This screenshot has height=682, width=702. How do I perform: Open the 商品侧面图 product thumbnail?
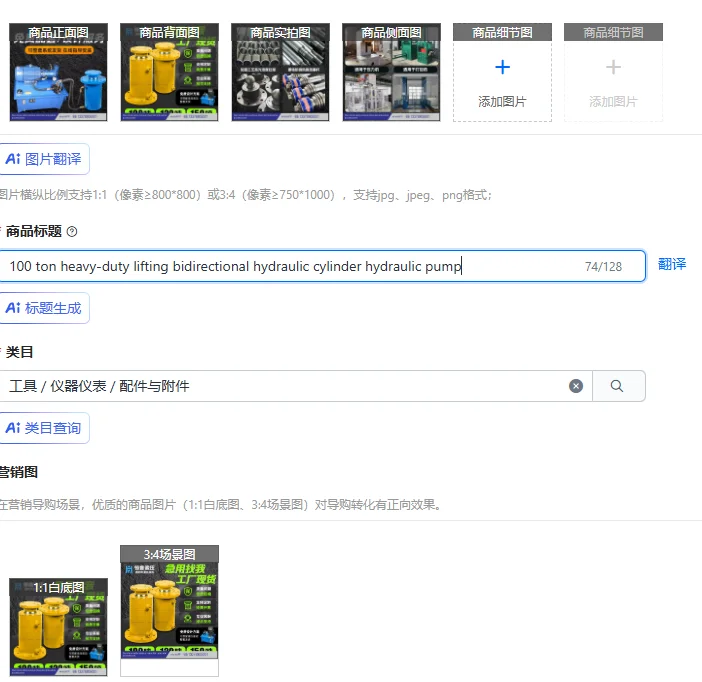point(391,72)
